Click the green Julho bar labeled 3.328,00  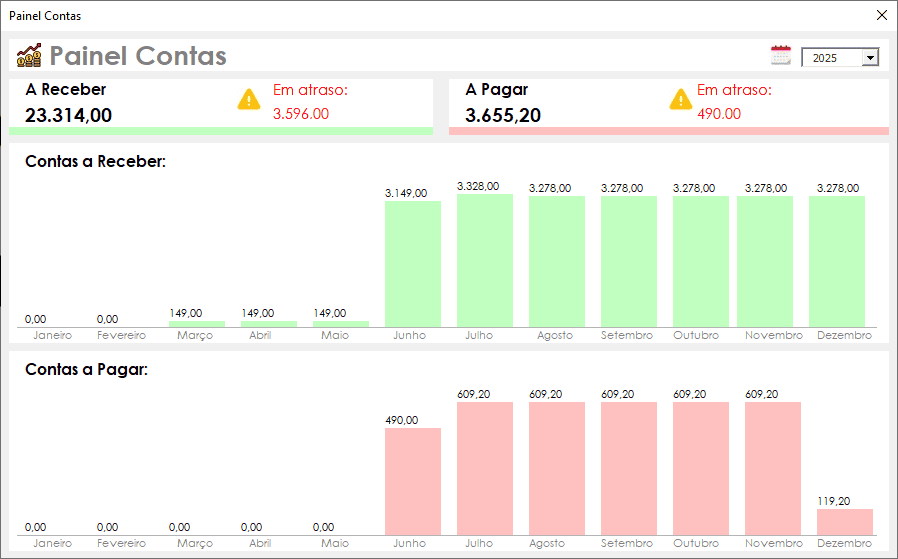[x=485, y=260]
